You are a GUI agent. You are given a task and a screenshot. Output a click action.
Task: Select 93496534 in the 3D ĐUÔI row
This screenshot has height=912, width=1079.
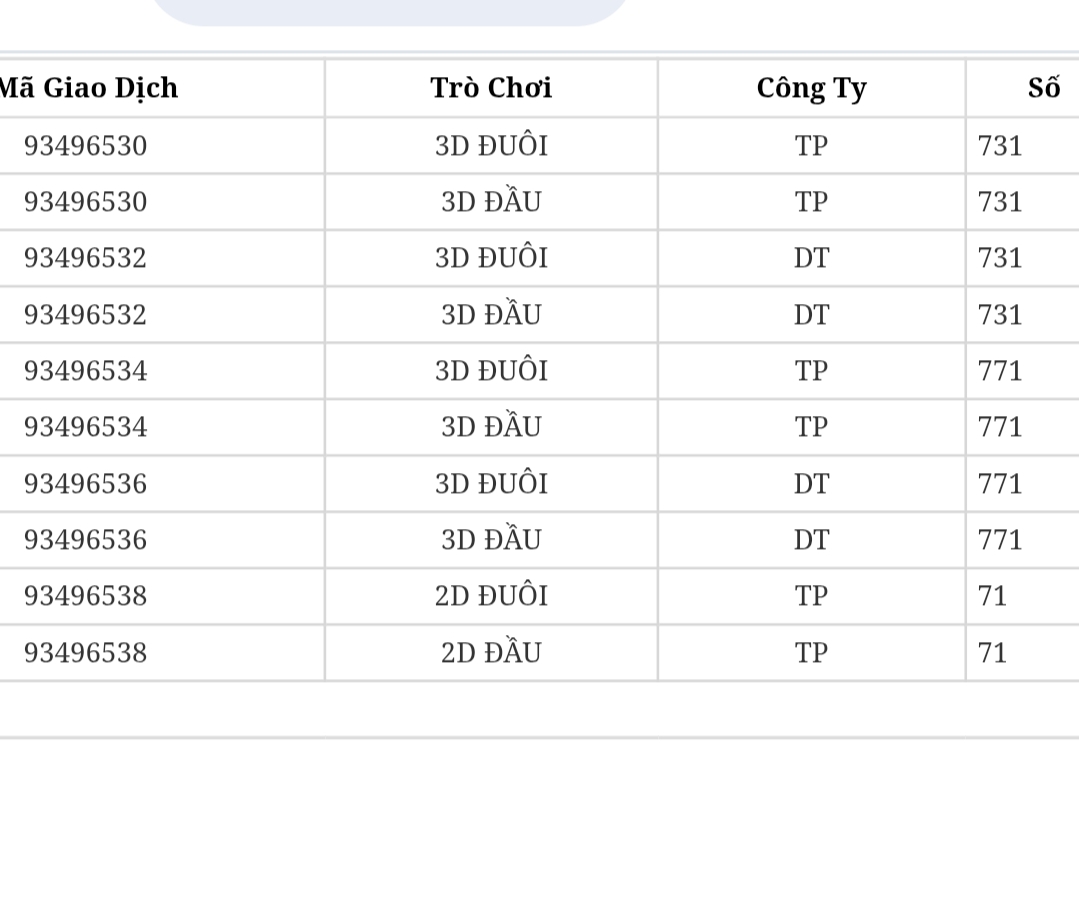click(x=85, y=371)
